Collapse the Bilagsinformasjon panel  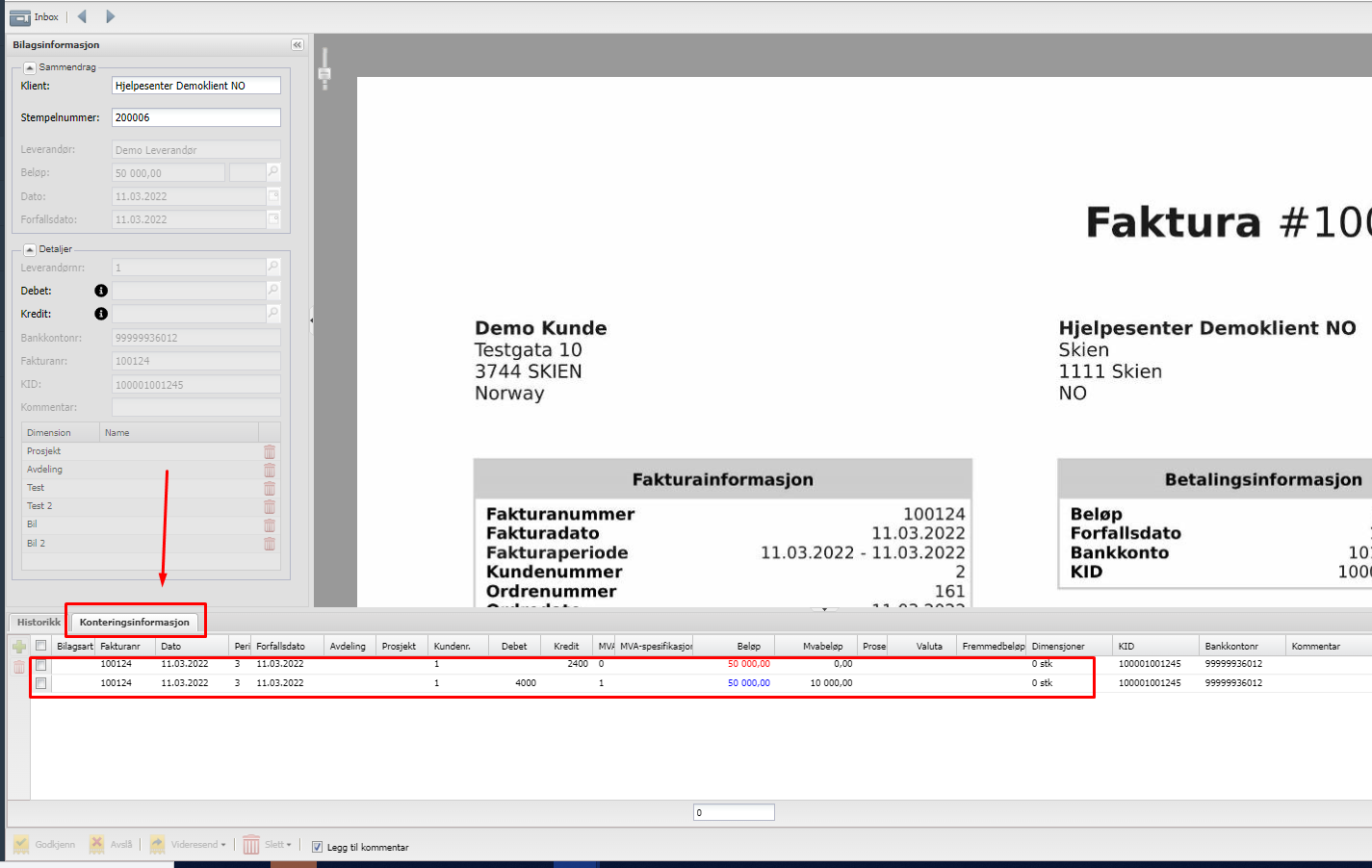(x=297, y=45)
